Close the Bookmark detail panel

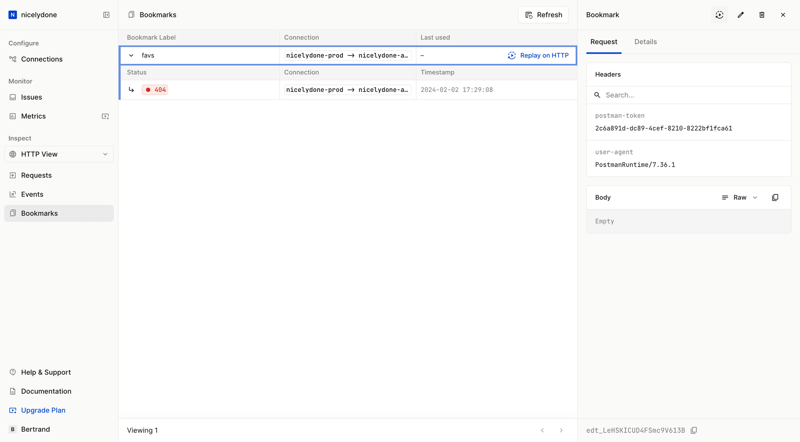pos(783,15)
